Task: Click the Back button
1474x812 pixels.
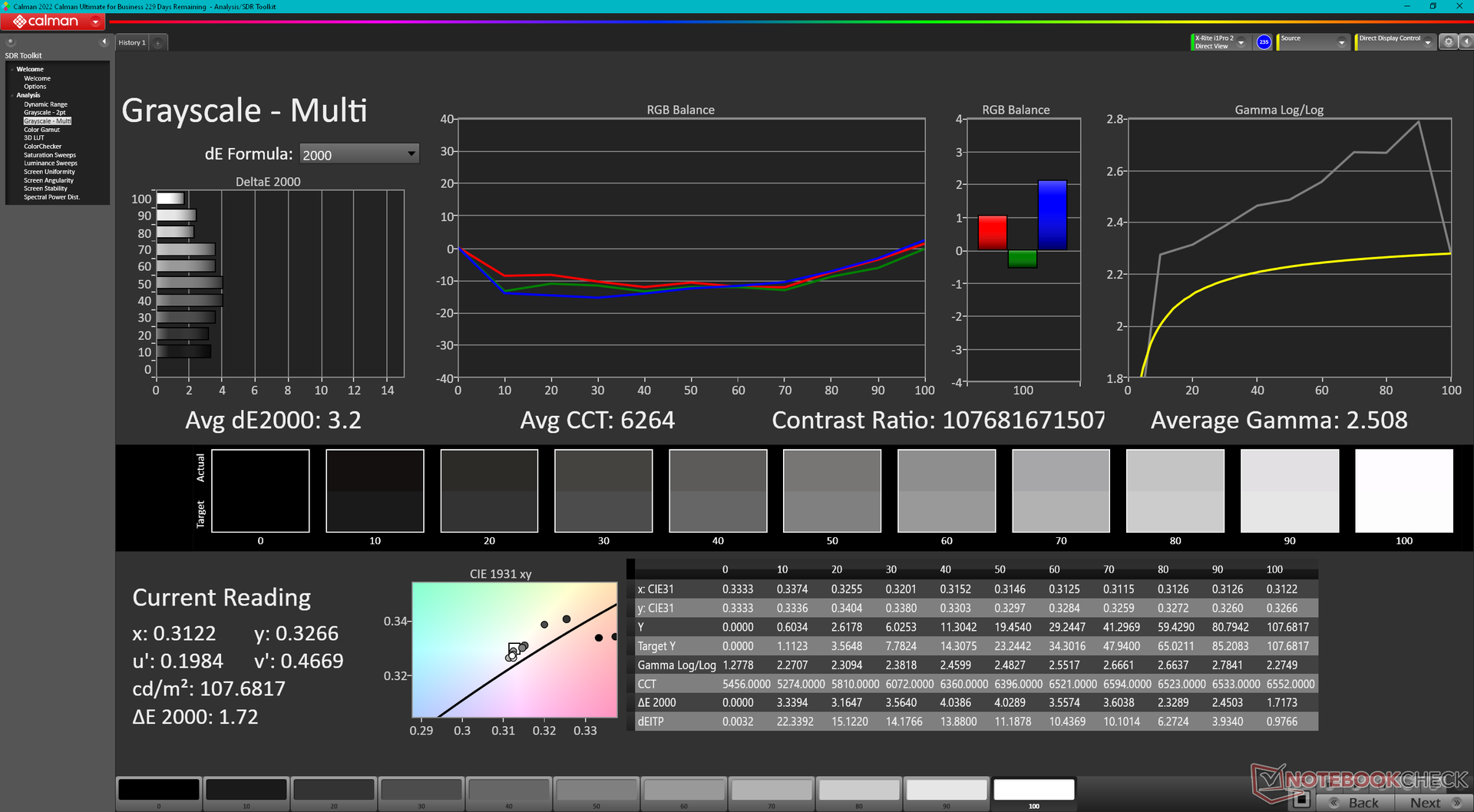Action: [1356, 803]
